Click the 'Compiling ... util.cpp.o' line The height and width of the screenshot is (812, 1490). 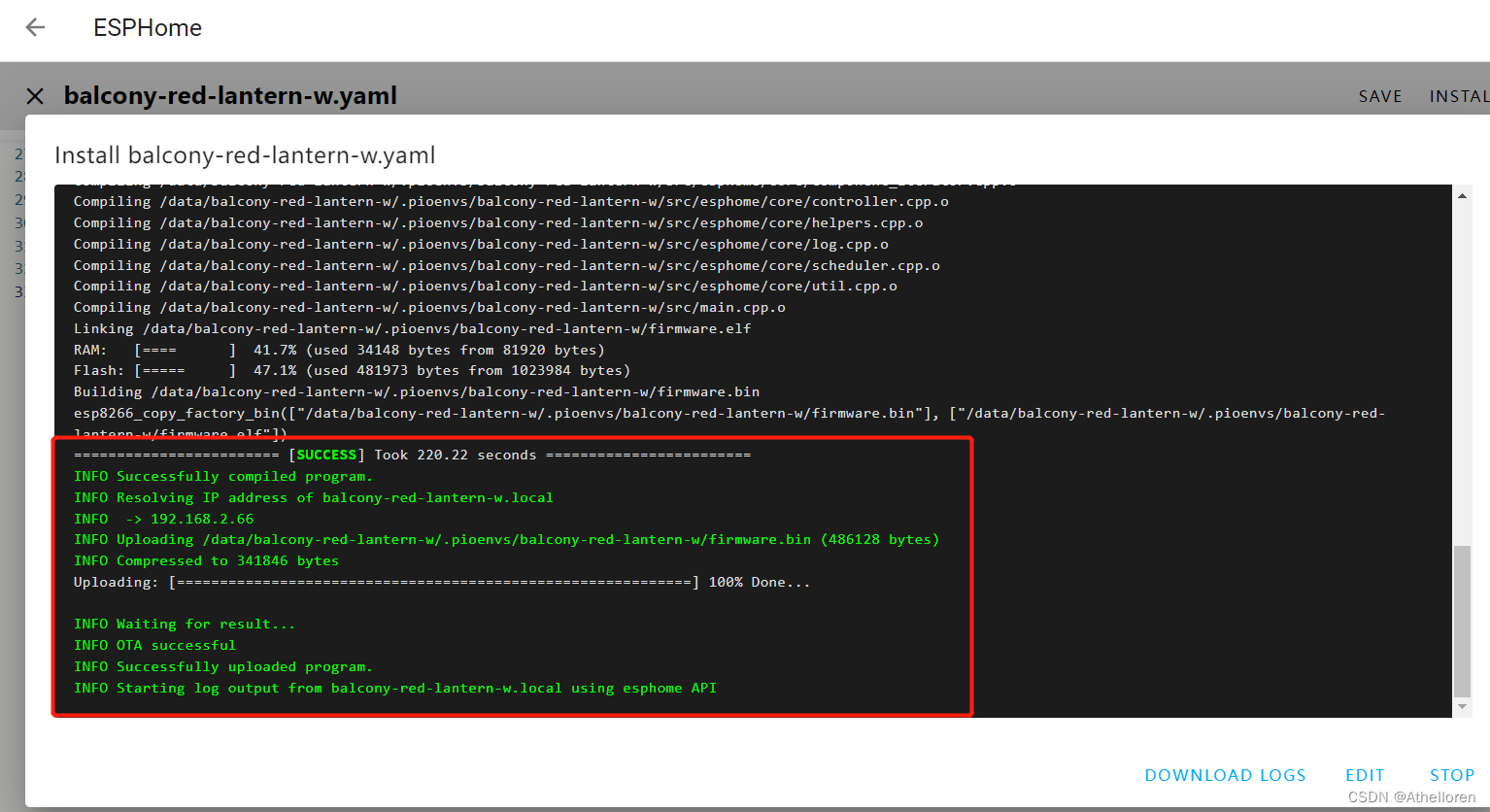[485, 286]
